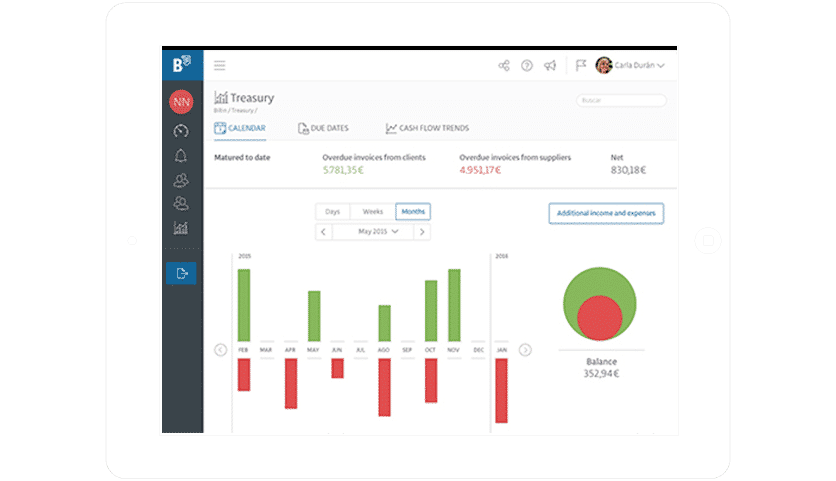Open the help question mark icon
The width and height of the screenshot is (836, 481).
[x=527, y=66]
